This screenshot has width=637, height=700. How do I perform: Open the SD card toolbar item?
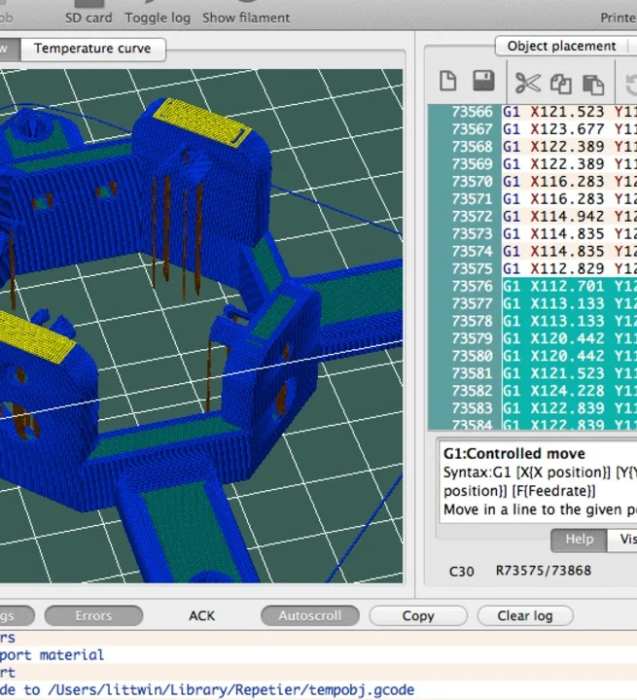pos(89,17)
